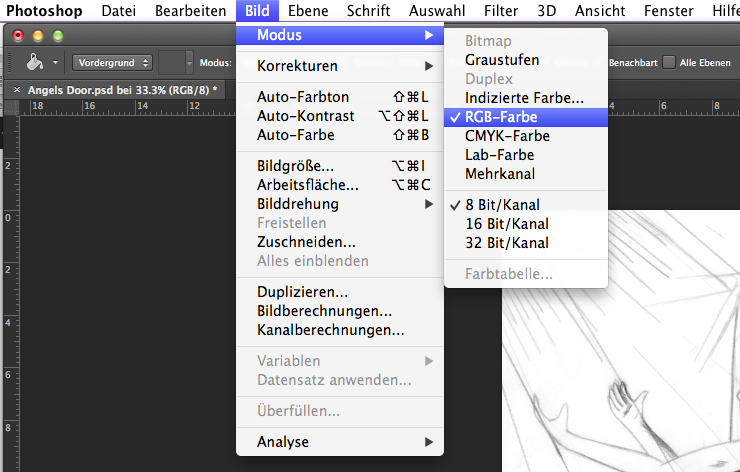Viewport: 740px width, 472px height.
Task: Open Kanalberechnungen dialog
Action: [340, 329]
